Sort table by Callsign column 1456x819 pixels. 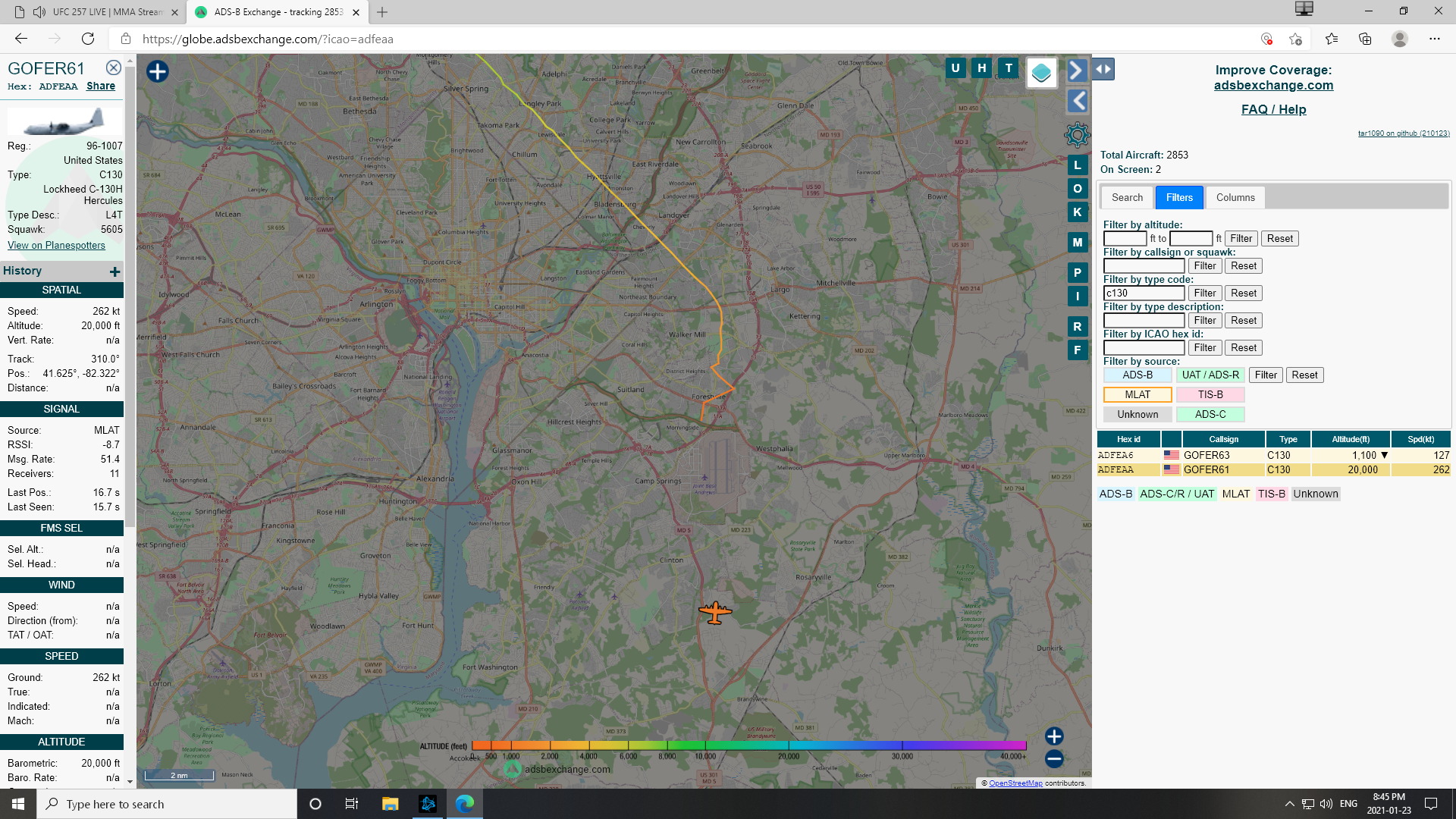click(1223, 439)
